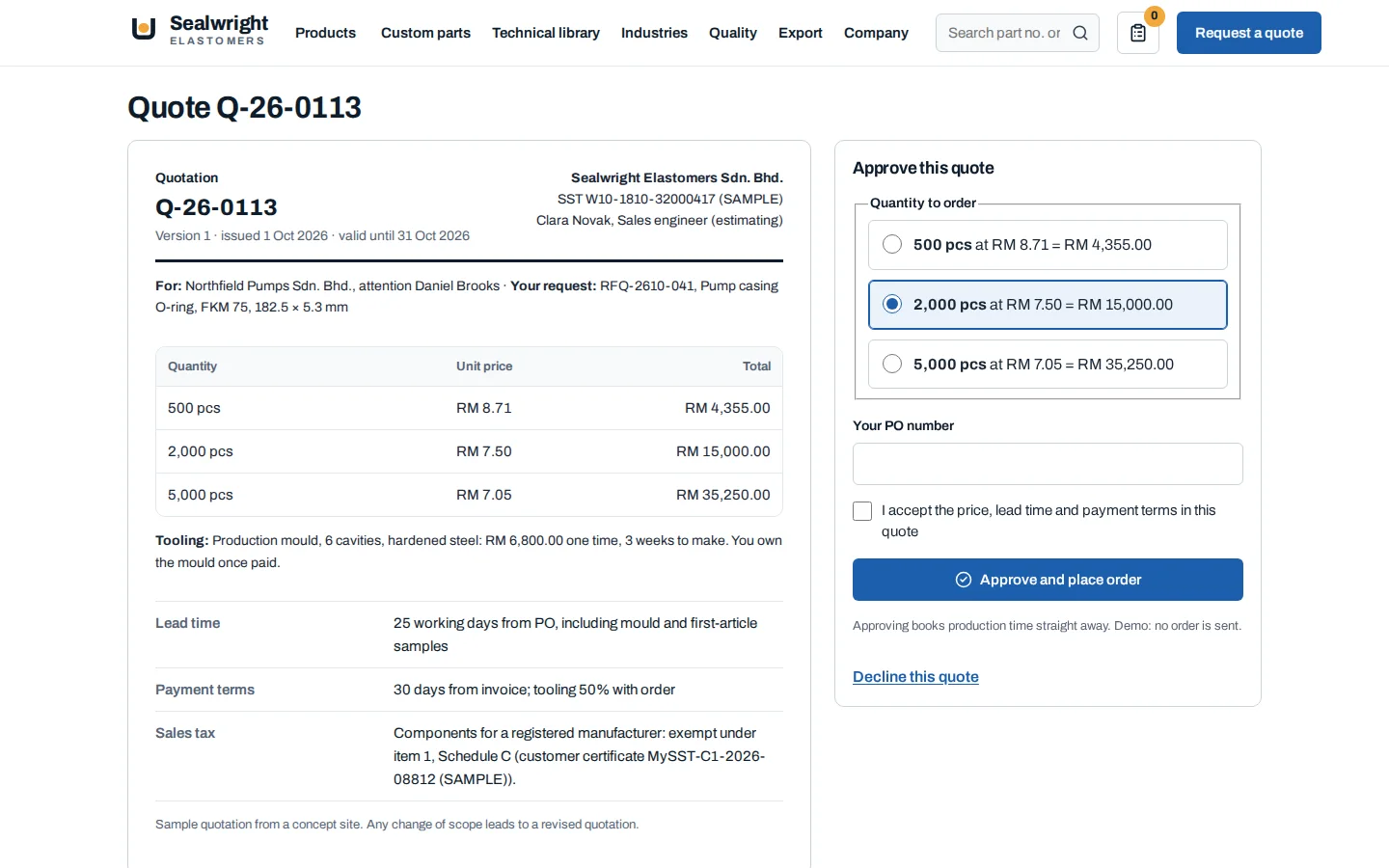Click the search magnifier icon
1389x868 pixels.
pyautogui.click(x=1080, y=33)
